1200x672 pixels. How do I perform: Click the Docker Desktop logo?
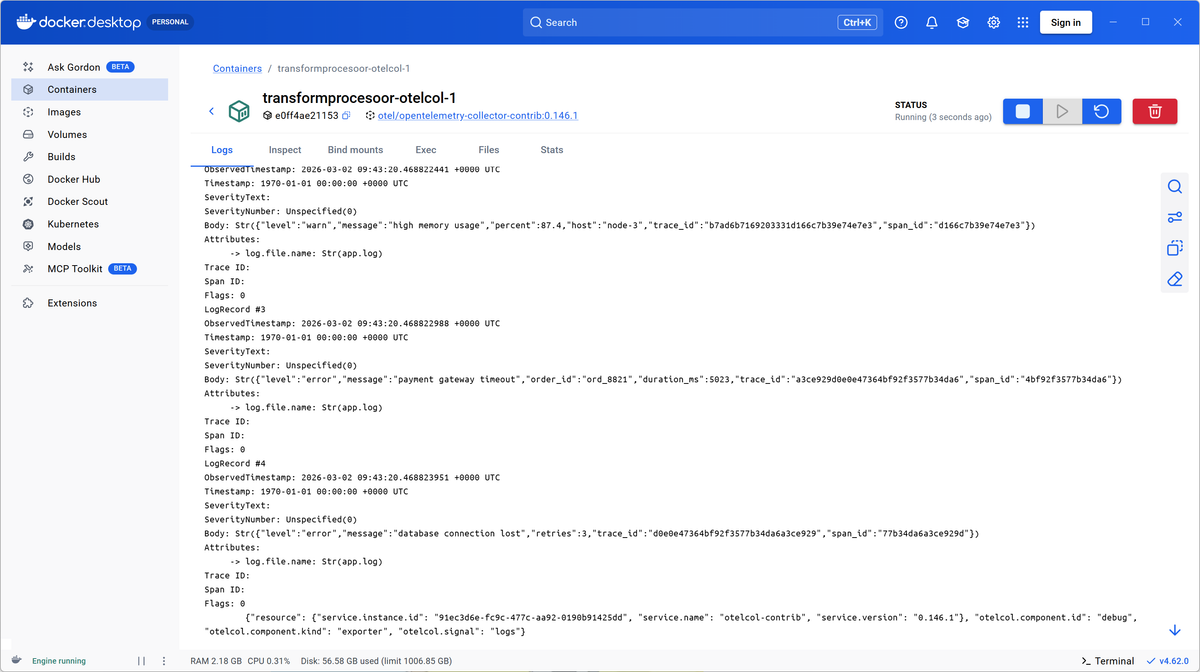(77, 21)
